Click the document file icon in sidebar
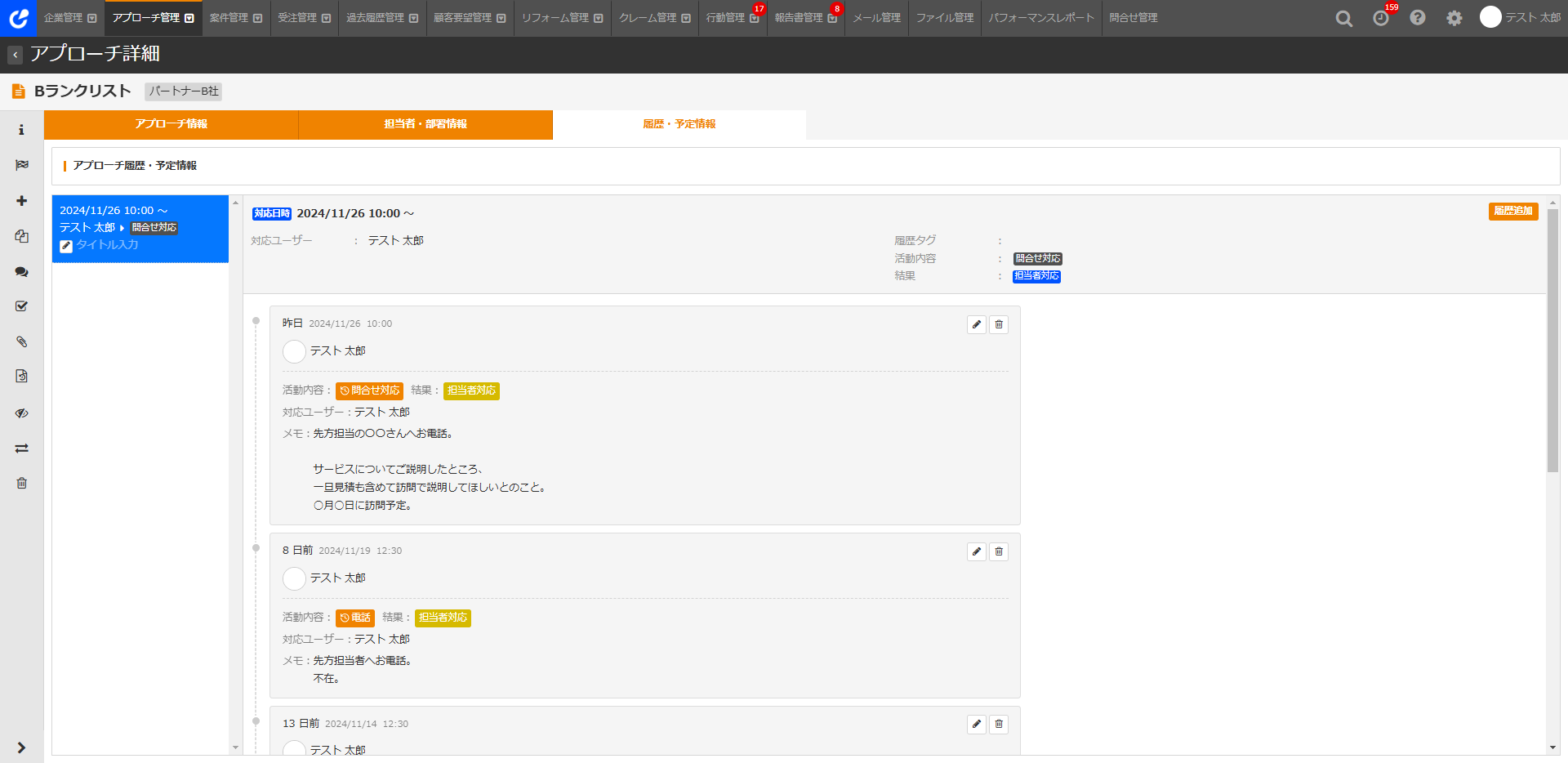Viewport: 1568px width, 763px height. [21, 377]
